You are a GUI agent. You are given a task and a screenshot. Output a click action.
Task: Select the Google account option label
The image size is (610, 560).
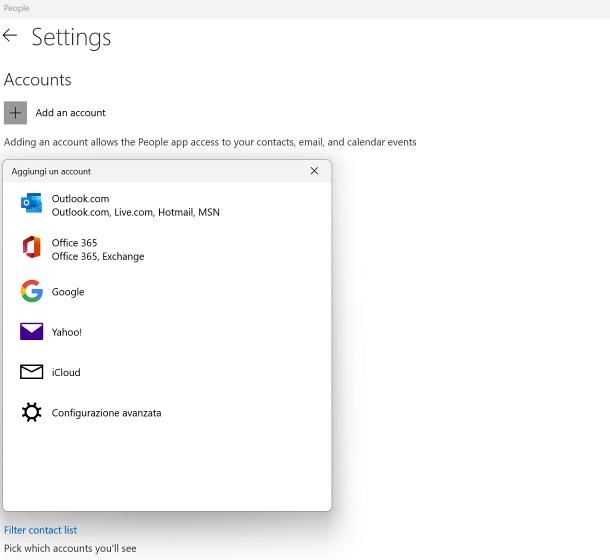[x=68, y=292]
